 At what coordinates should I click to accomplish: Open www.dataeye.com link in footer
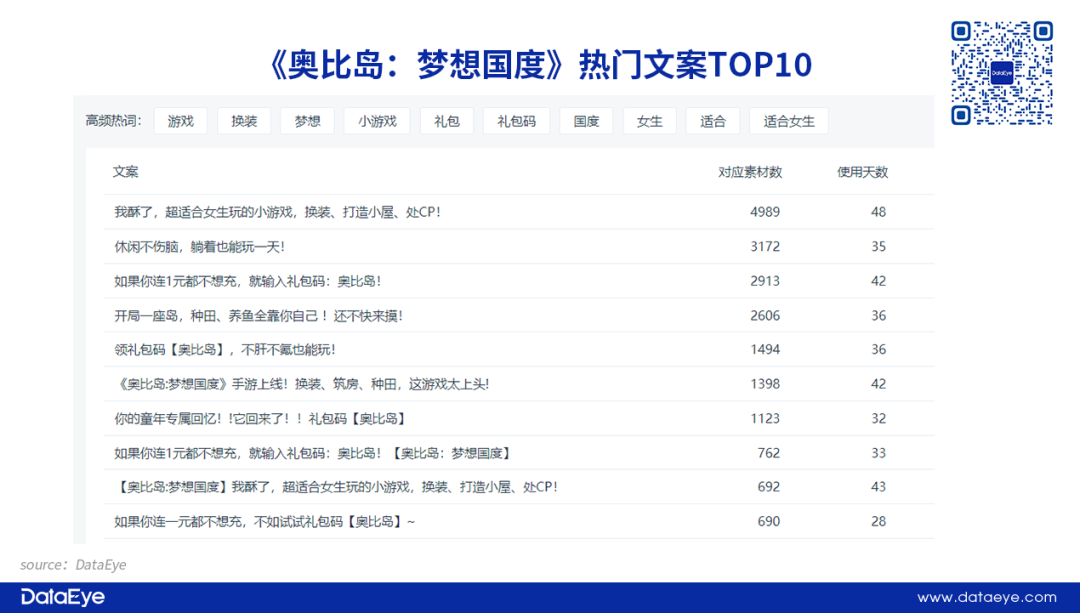(x=986, y=597)
